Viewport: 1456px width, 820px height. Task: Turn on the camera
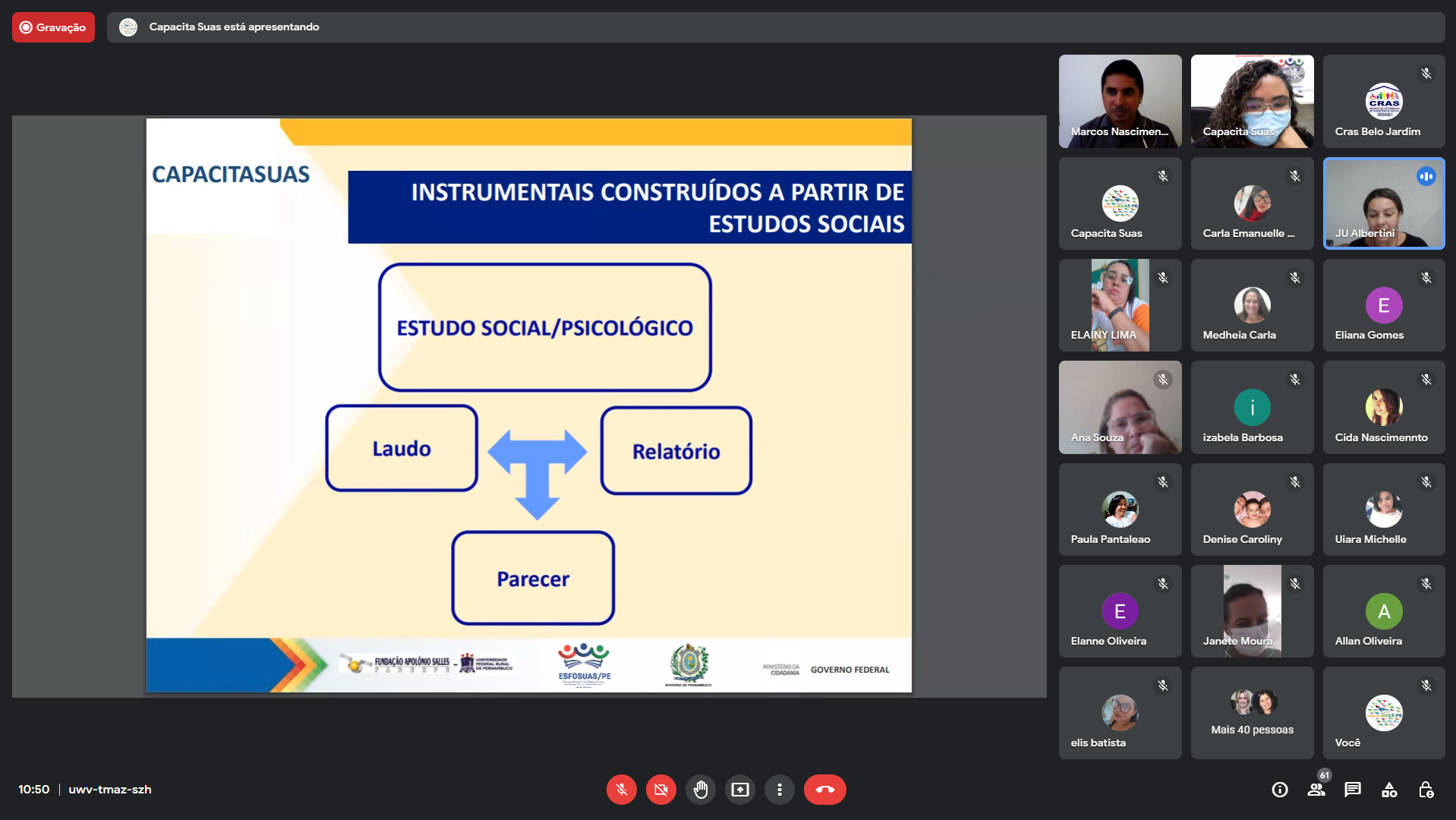point(660,790)
